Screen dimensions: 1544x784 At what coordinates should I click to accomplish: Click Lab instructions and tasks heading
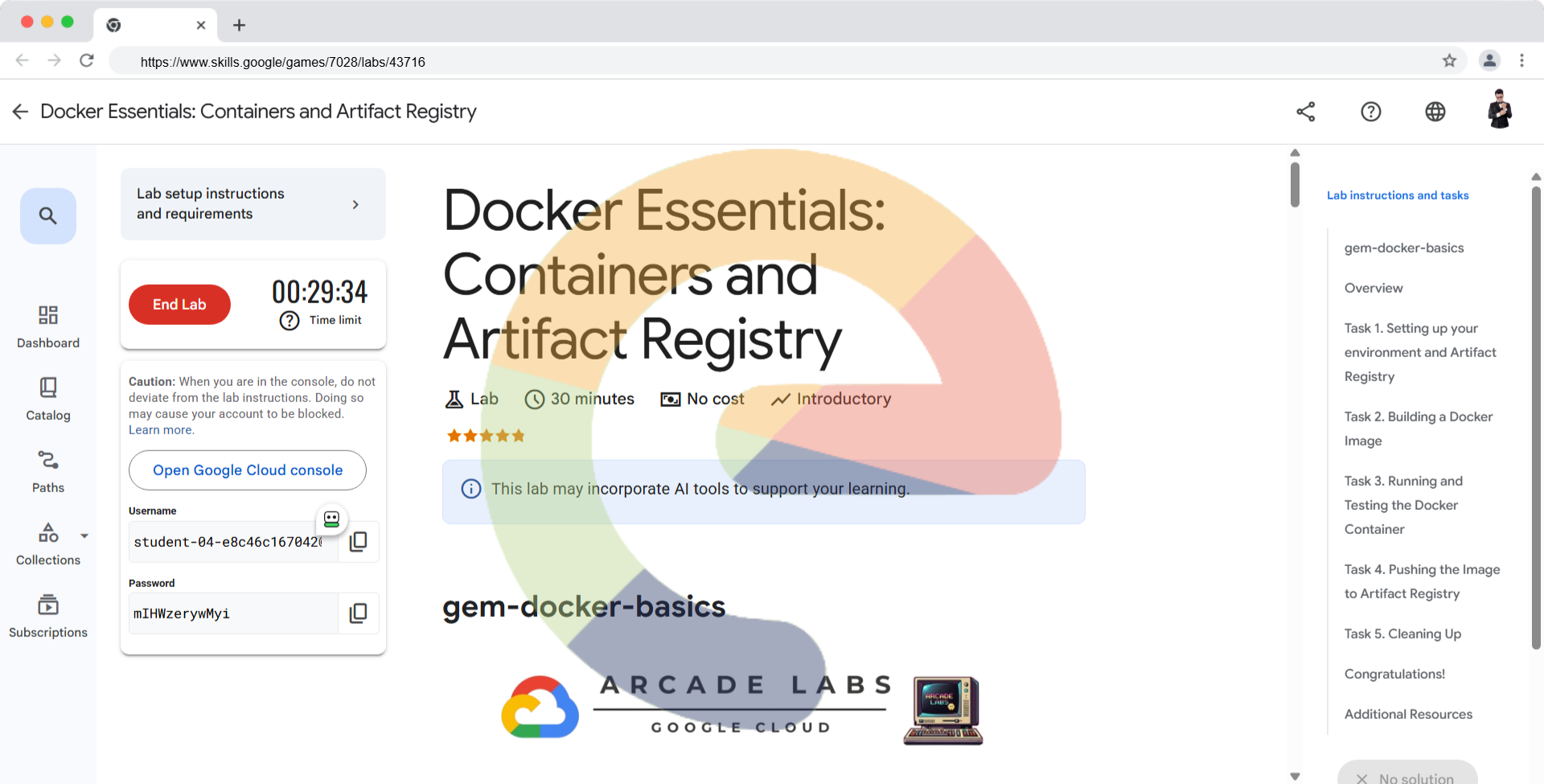[x=1398, y=195]
